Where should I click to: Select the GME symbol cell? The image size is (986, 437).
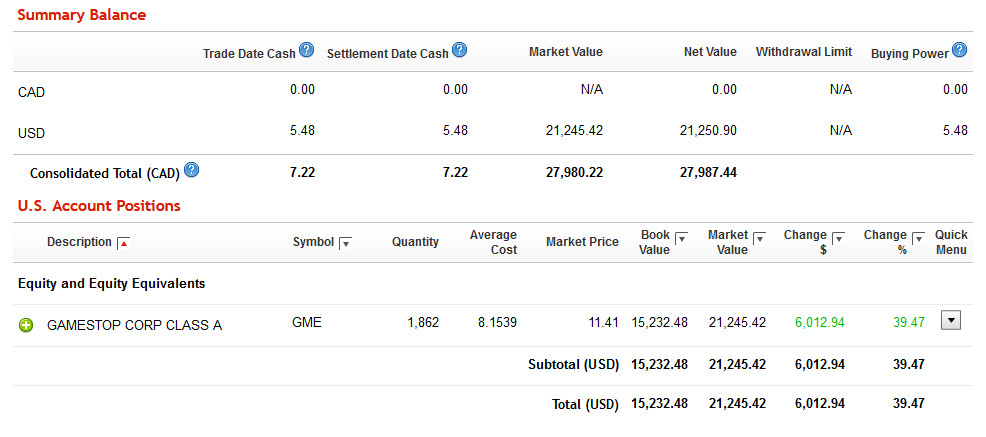point(307,323)
